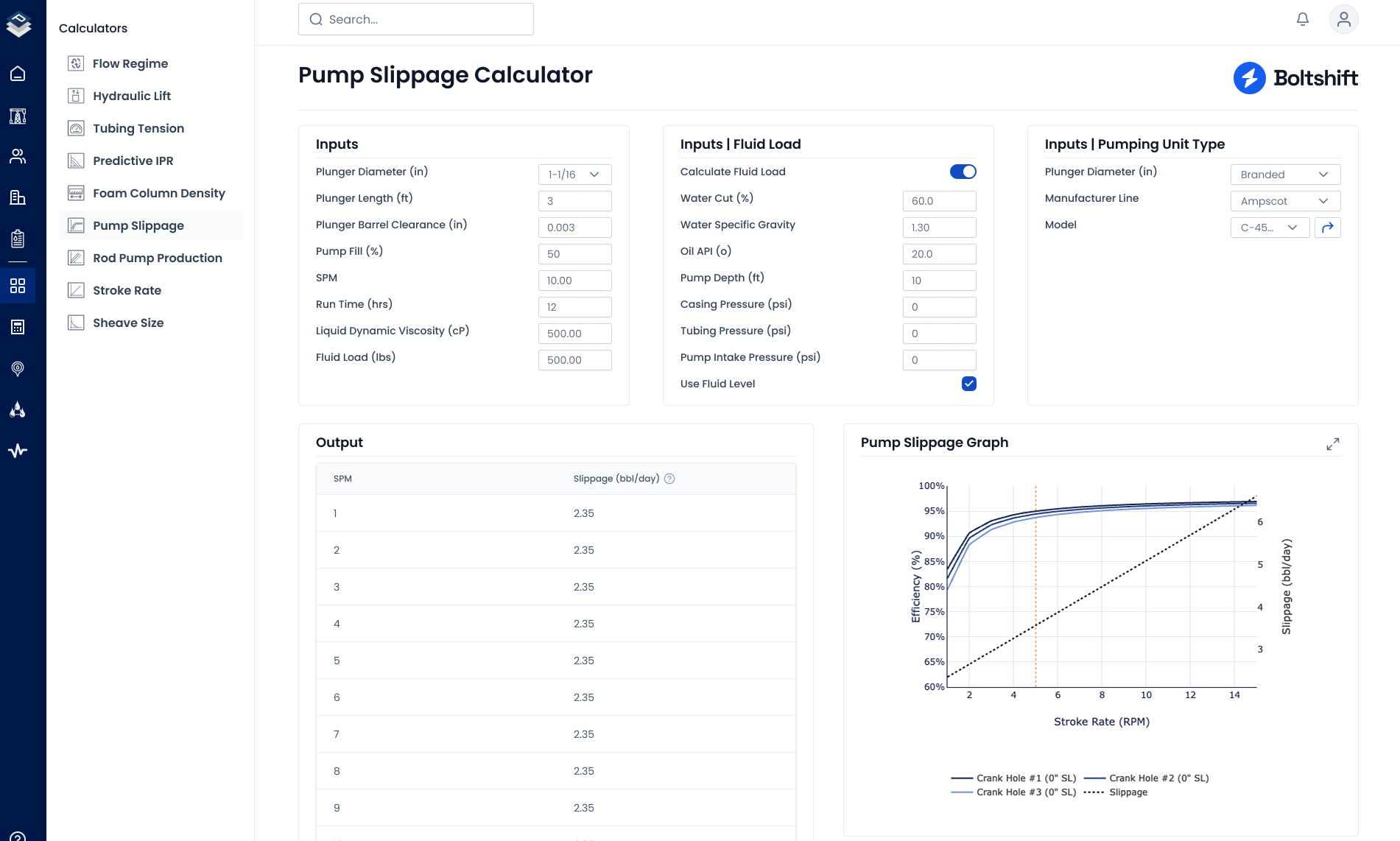Image resolution: width=1400 pixels, height=841 pixels.
Task: Select the Foam Column Density calculator
Action: click(x=158, y=193)
